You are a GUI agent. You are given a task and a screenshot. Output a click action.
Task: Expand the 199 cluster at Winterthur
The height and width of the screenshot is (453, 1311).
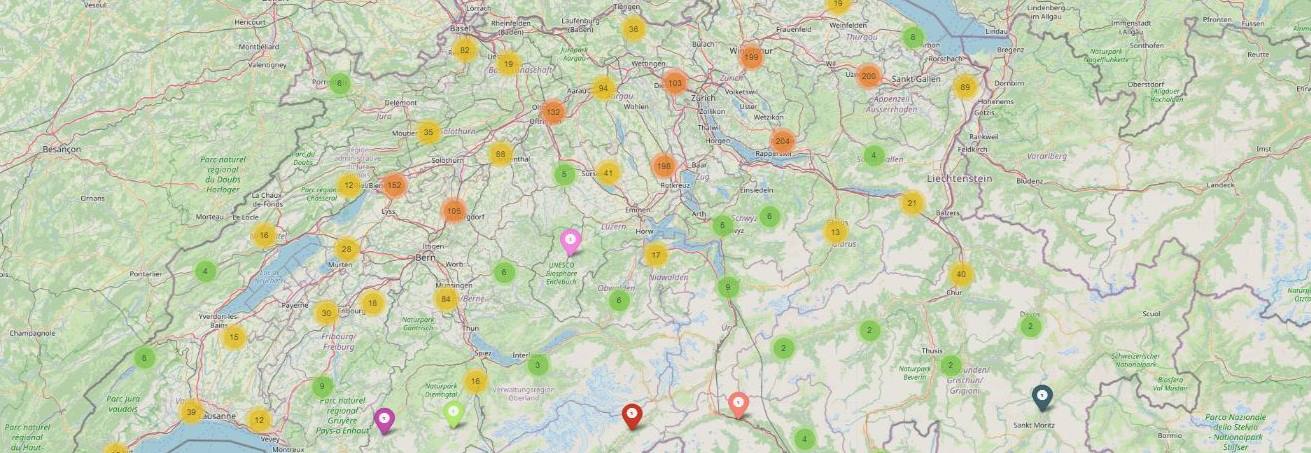point(752,57)
